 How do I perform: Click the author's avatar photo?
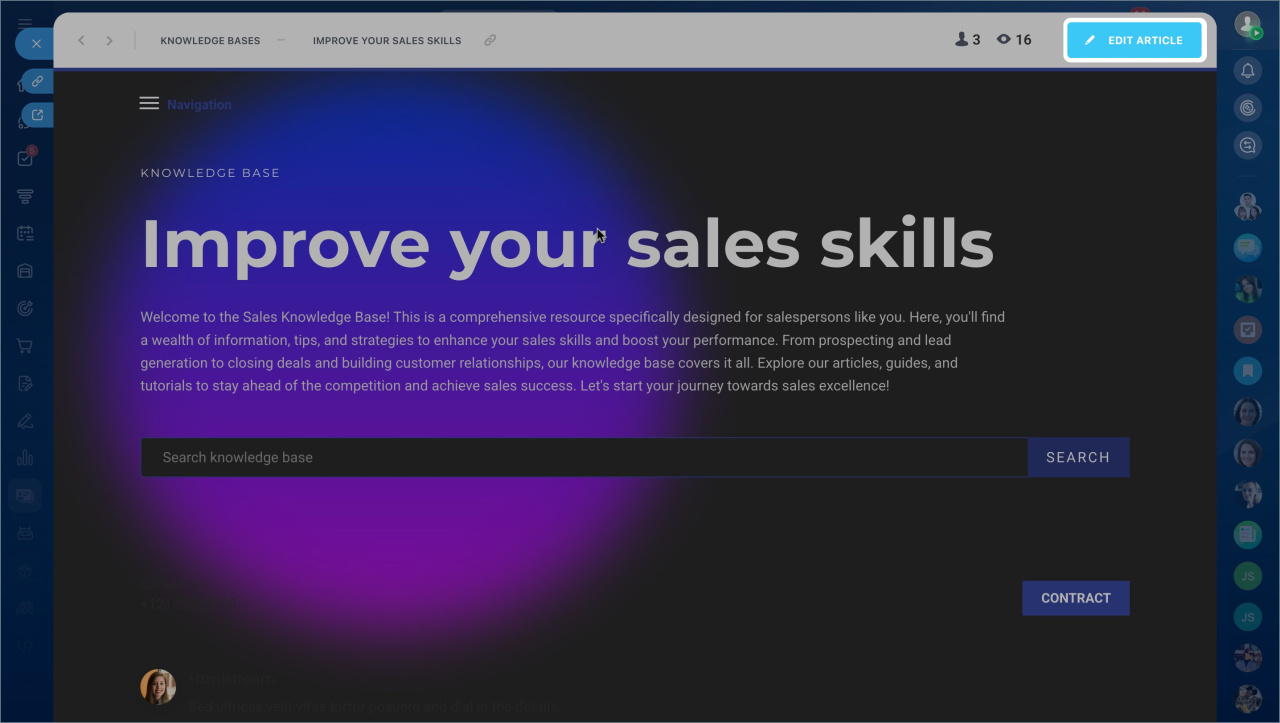click(158, 687)
